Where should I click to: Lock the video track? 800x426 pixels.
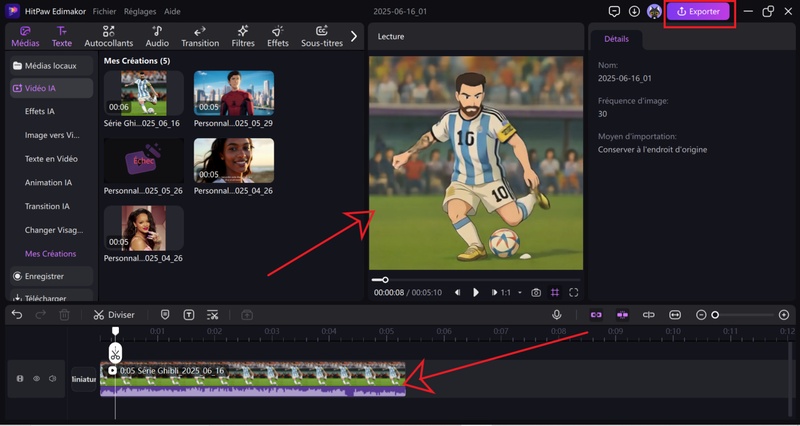(x=20, y=379)
